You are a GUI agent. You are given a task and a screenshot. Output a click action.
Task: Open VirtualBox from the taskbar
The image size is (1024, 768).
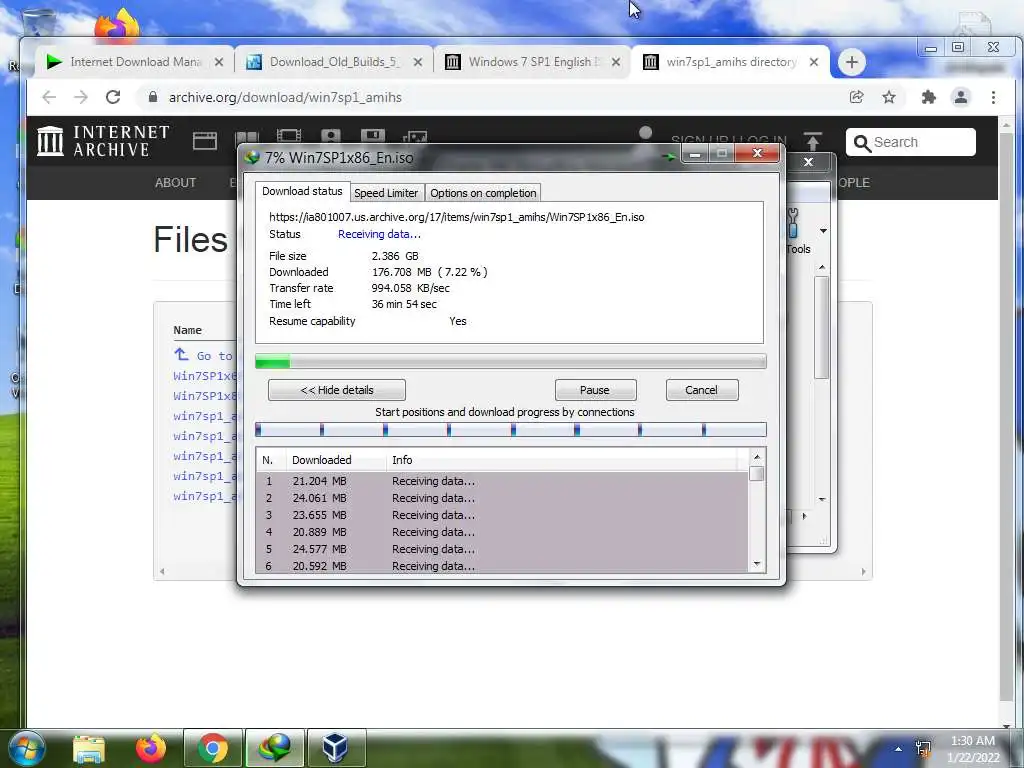336,748
